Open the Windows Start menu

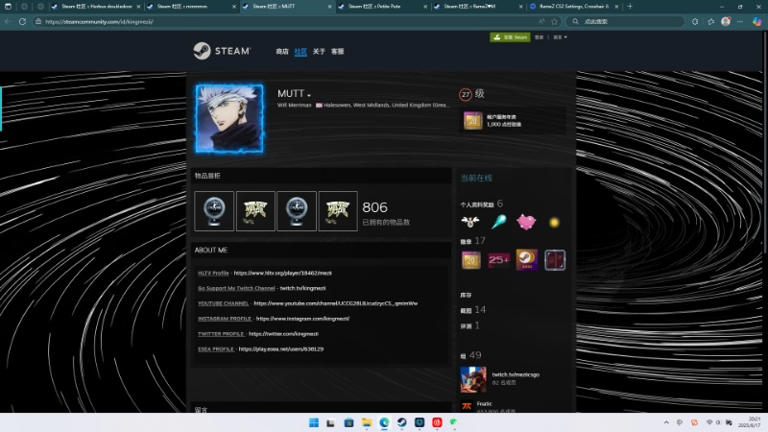[x=314, y=423]
